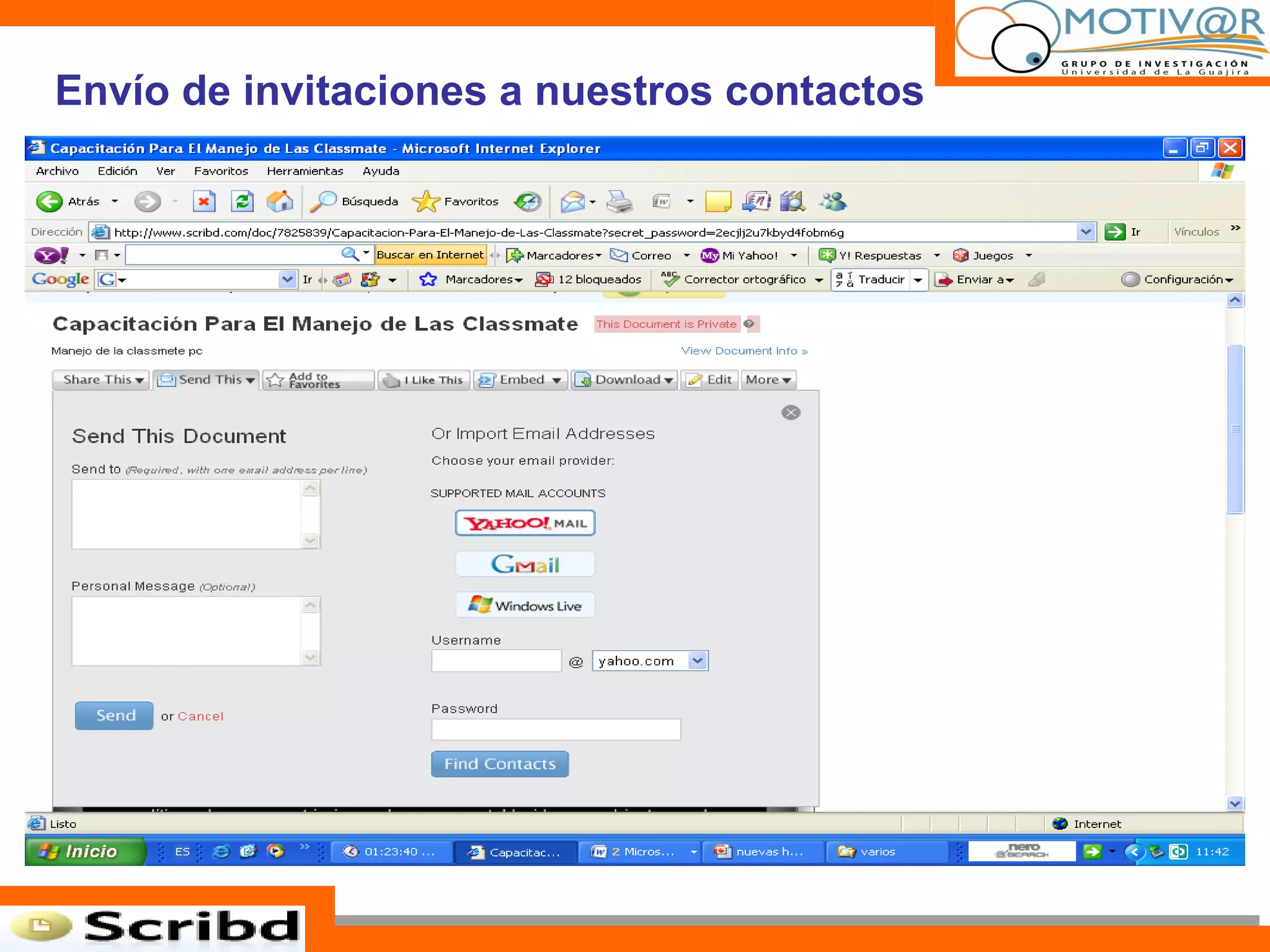Click the Edit document button
Screen dimensions: 1270x952
coord(709,380)
